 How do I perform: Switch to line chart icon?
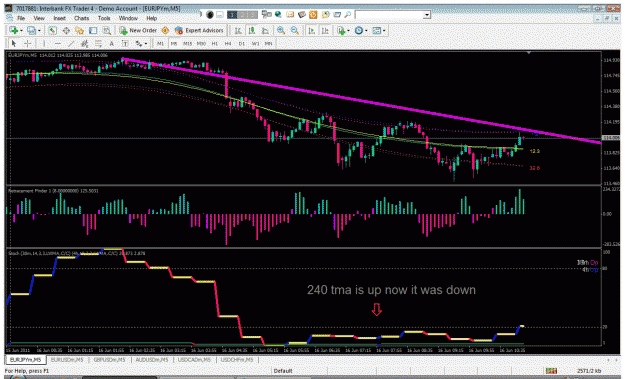pyautogui.click(x=265, y=30)
